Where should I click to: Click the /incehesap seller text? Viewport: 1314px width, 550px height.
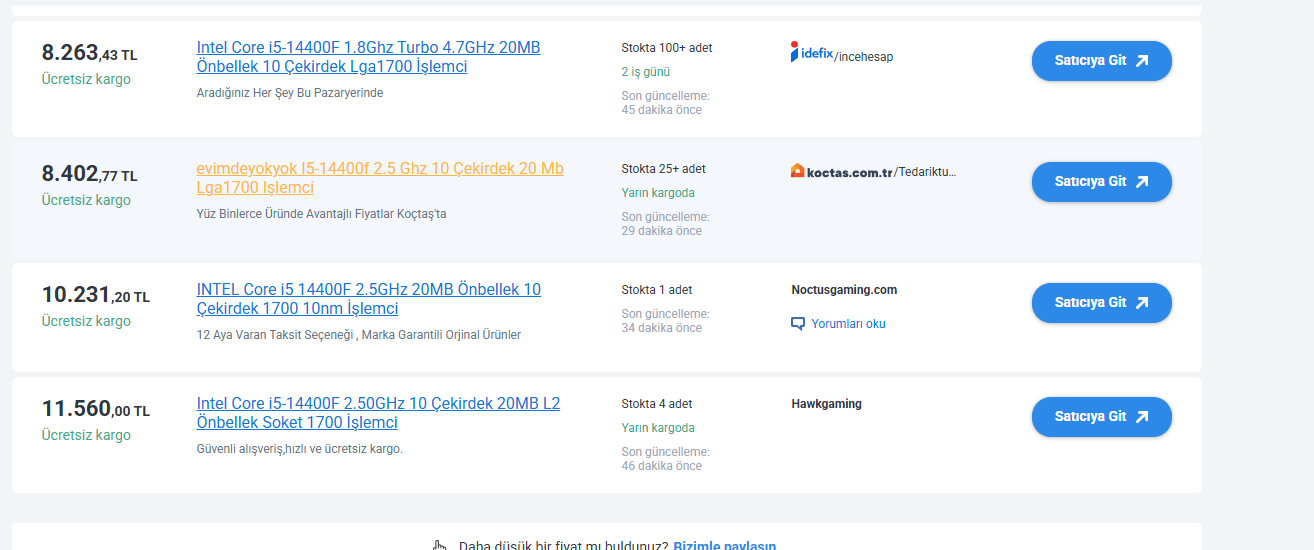coord(864,57)
